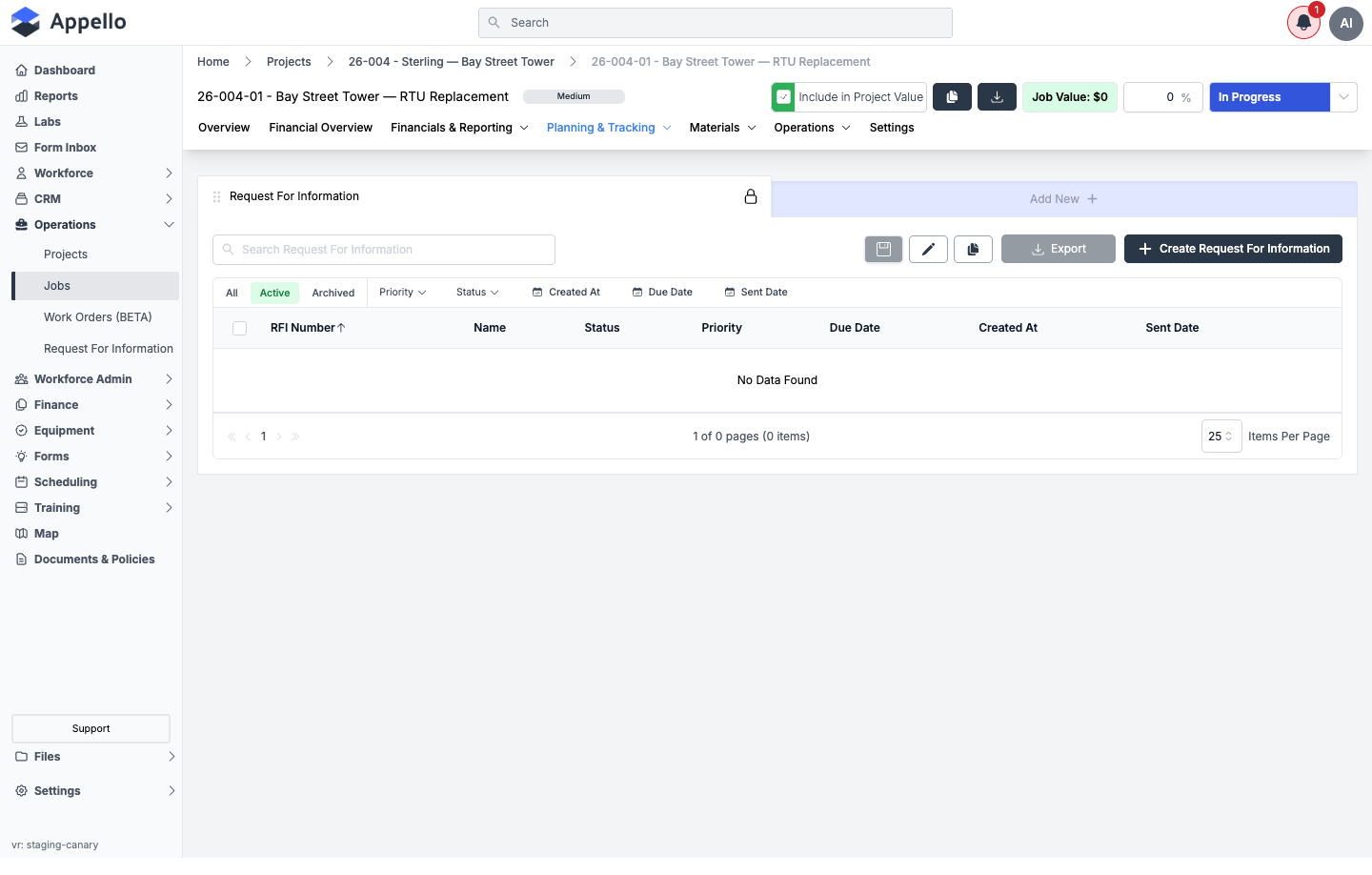Viewport: 1372px width, 875px height.
Task: Open the job Settings tab
Action: (x=892, y=128)
